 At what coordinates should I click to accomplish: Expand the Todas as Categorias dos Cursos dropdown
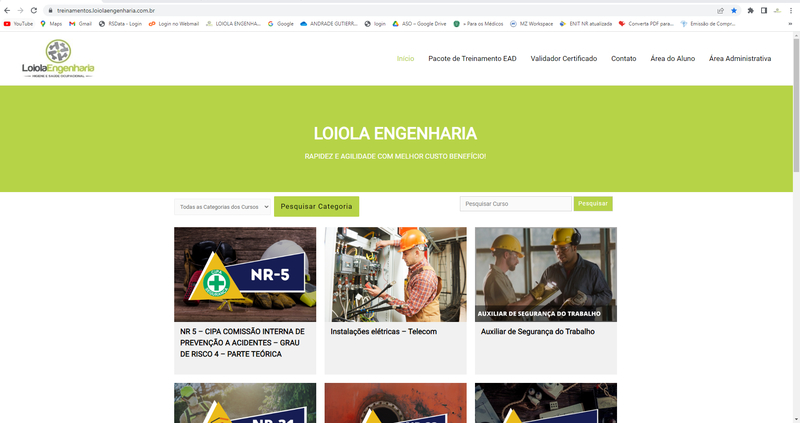(223, 207)
